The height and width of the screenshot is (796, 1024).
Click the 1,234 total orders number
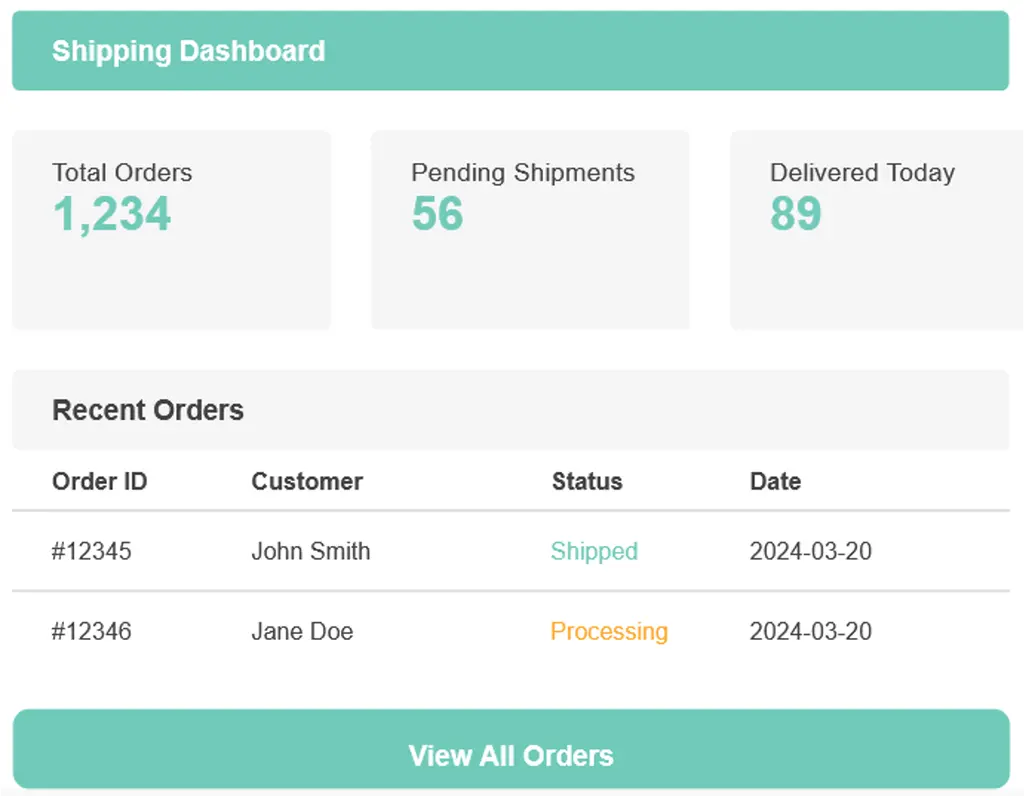(112, 214)
